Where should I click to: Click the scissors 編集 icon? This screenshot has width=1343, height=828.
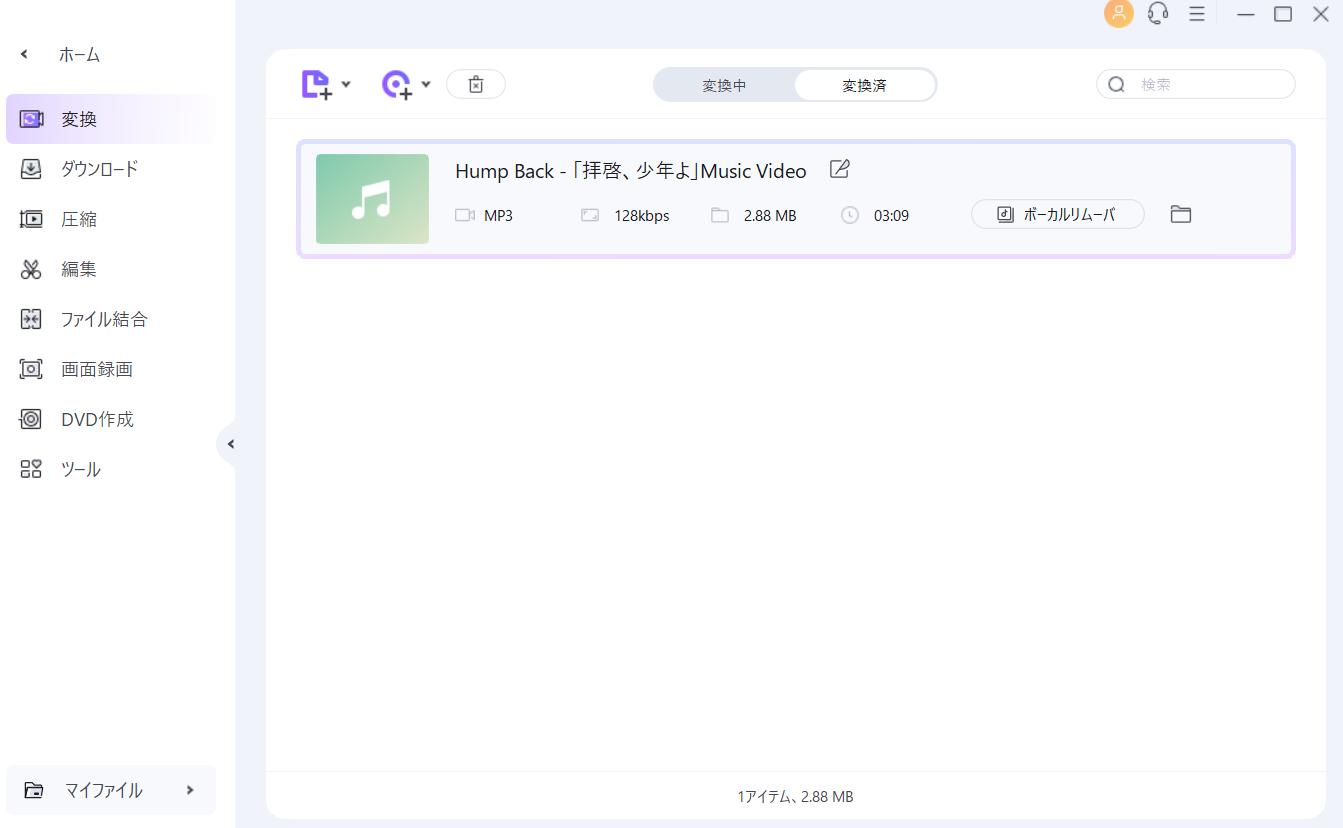(x=31, y=269)
